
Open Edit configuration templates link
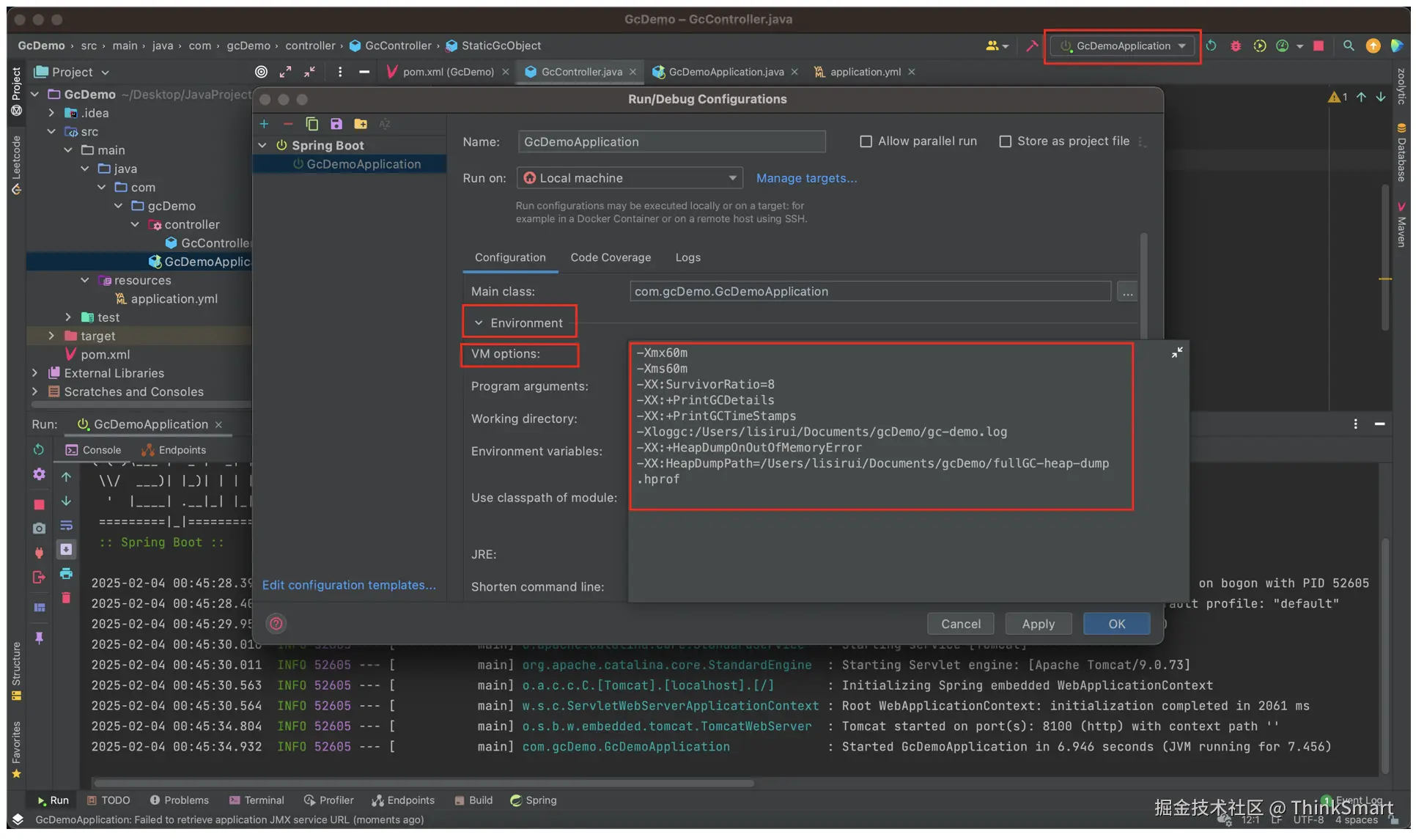click(349, 585)
